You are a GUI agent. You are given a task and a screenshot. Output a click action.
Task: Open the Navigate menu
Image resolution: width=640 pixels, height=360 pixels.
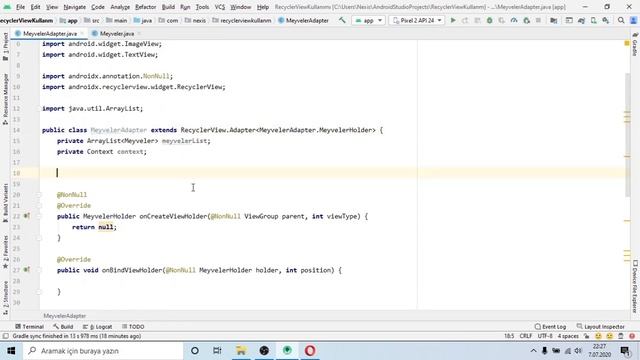coord(75,7)
